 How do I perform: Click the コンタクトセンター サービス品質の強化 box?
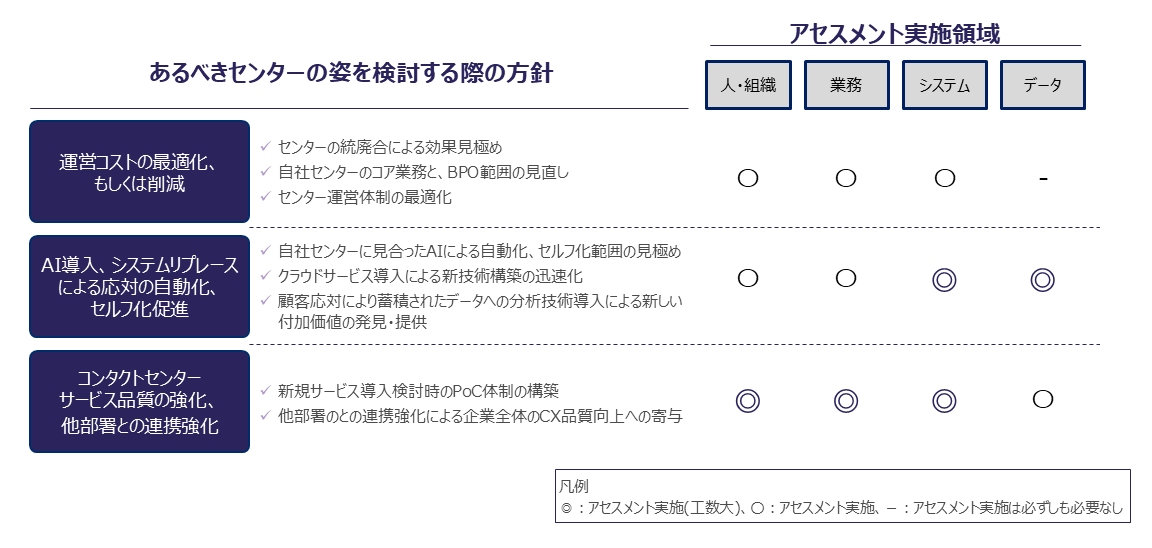point(139,401)
